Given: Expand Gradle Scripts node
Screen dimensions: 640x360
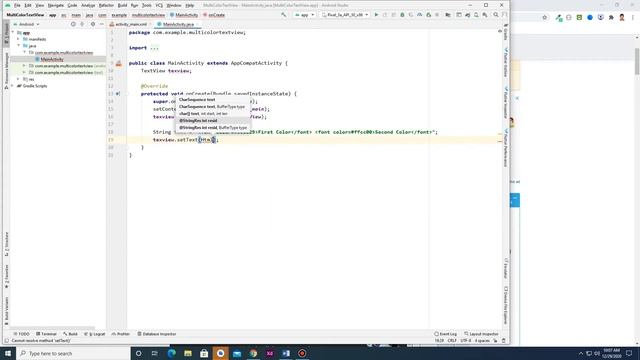Looking at the screenshot, I should [13, 86].
